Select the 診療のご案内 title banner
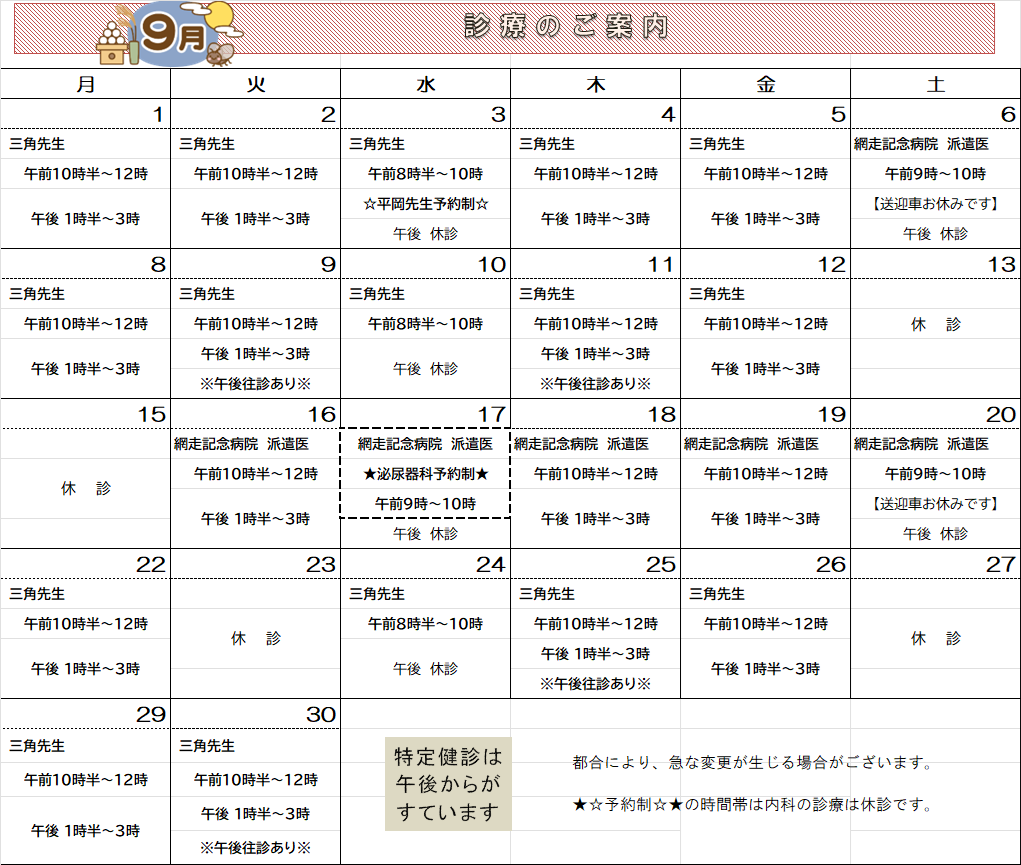This screenshot has height=865, width=1021. (566, 27)
